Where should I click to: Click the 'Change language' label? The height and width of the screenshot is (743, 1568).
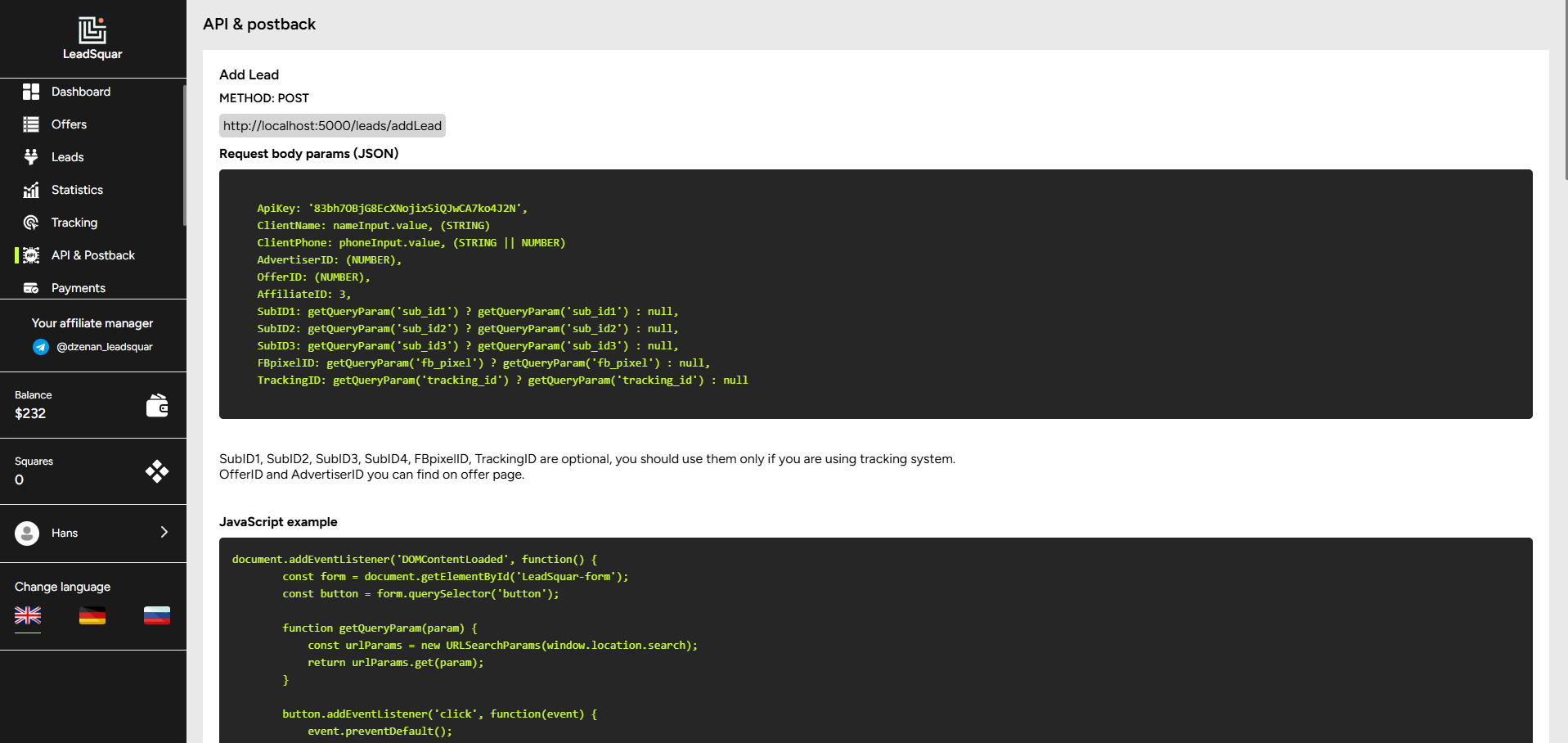click(x=62, y=587)
